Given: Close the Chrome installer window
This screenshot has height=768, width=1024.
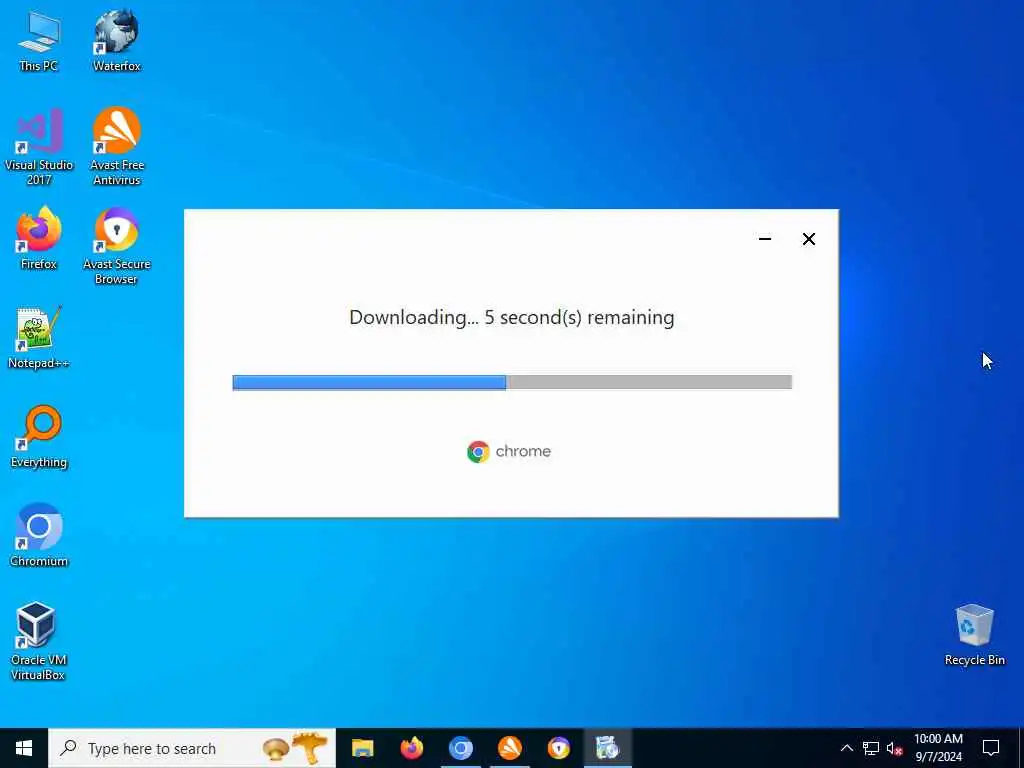Looking at the screenshot, I should click(x=808, y=239).
